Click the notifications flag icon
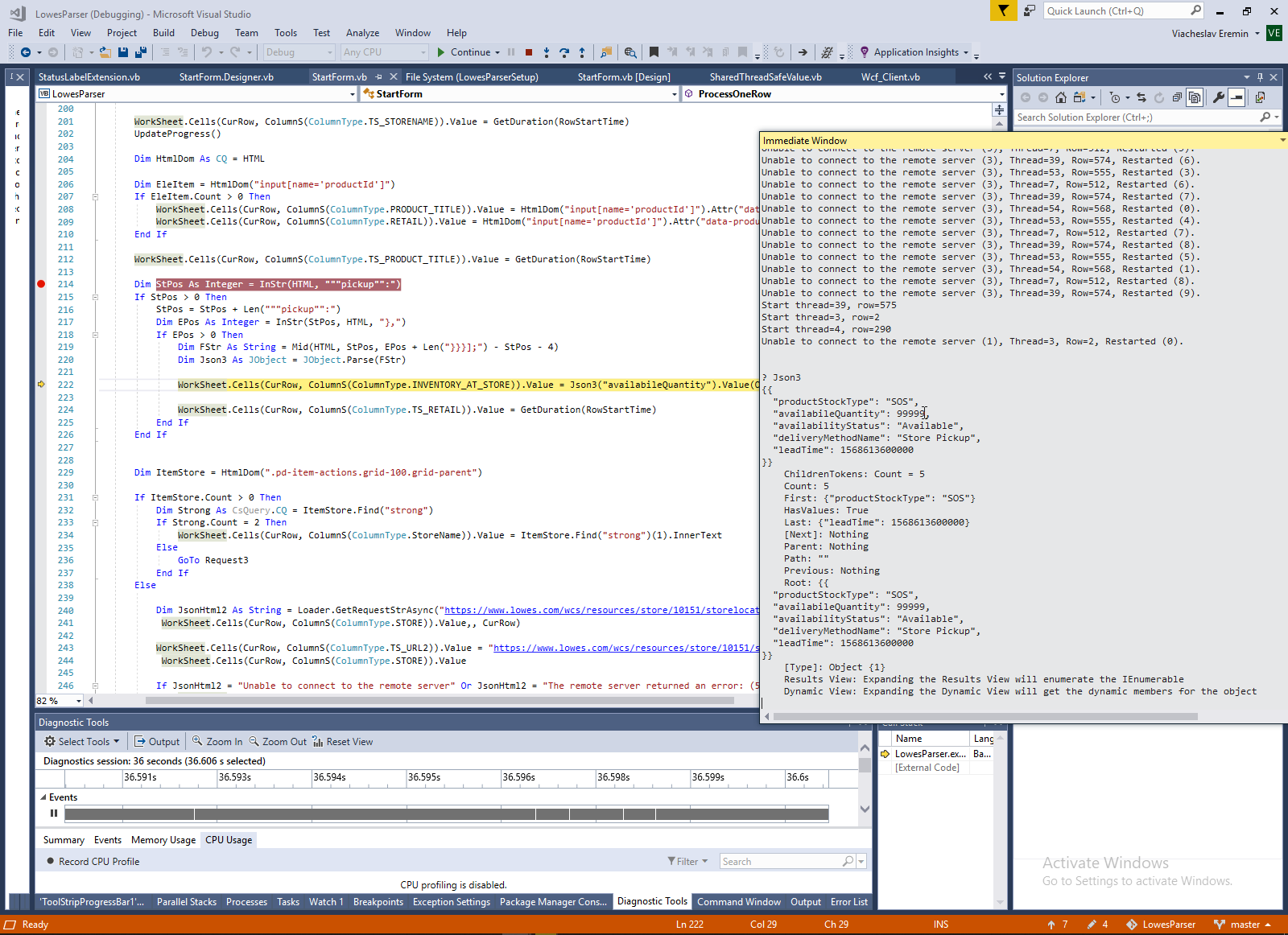 [1003, 10]
